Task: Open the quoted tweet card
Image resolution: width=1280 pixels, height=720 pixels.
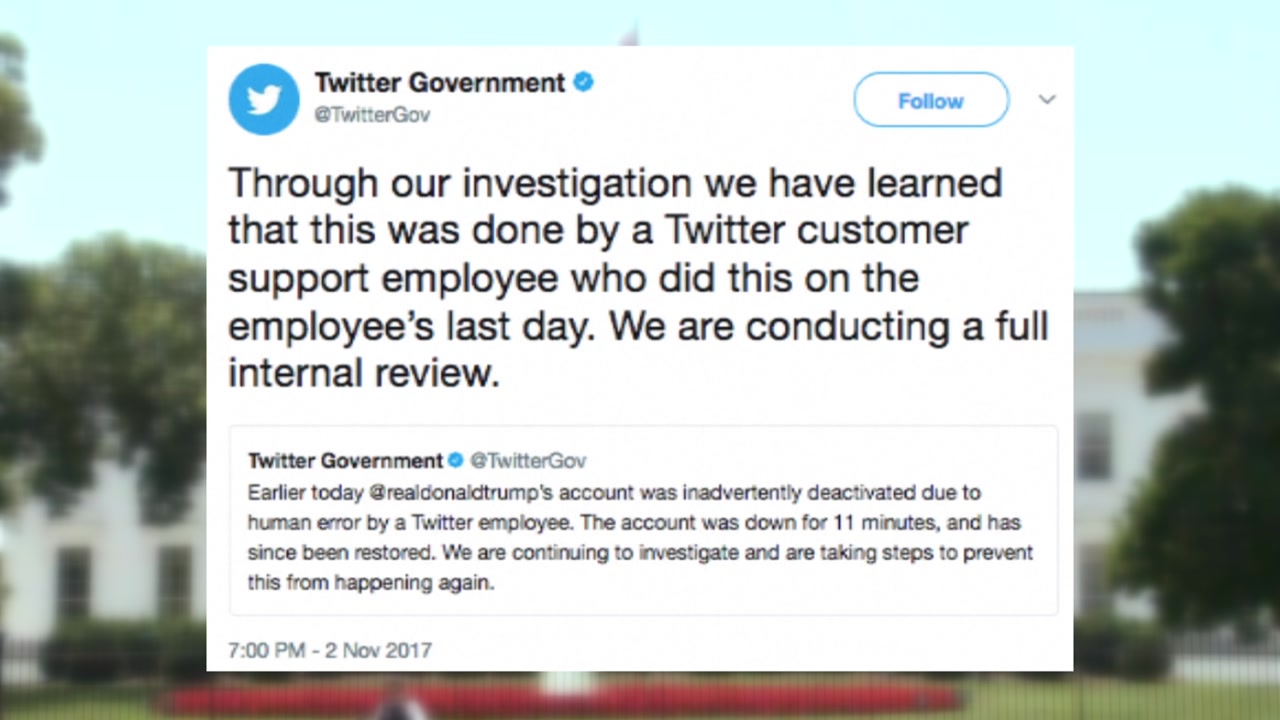Action: click(x=643, y=520)
